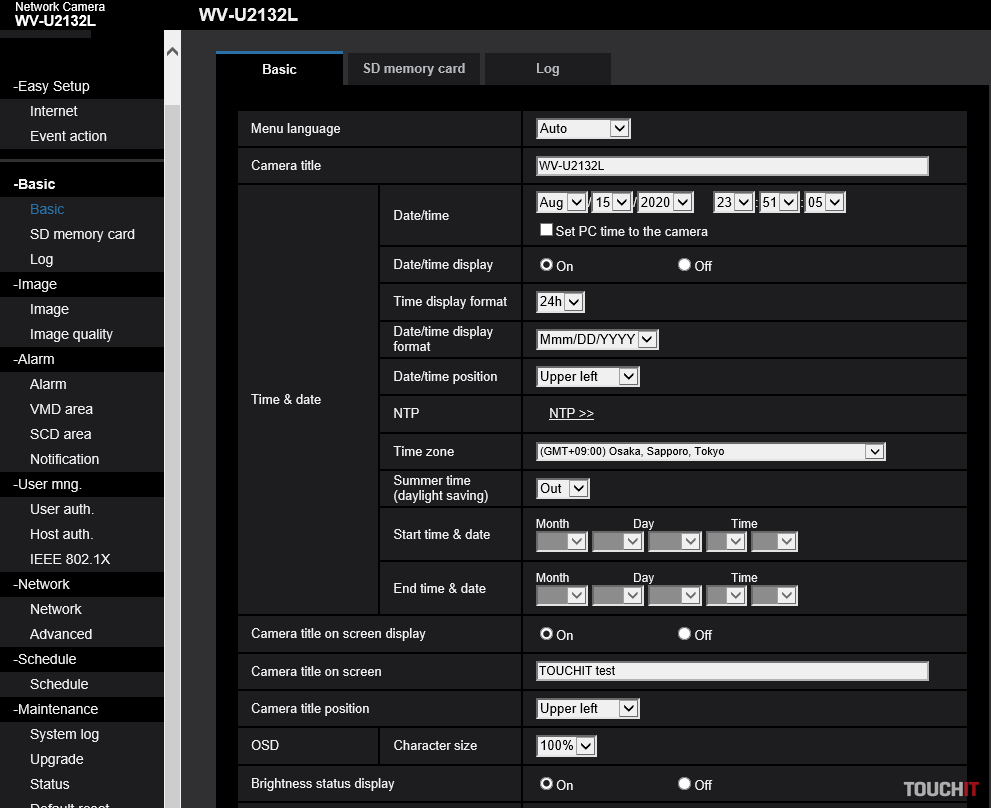Edit the Camera title on screen field
Image resolution: width=991 pixels, height=808 pixels.
click(x=730, y=671)
